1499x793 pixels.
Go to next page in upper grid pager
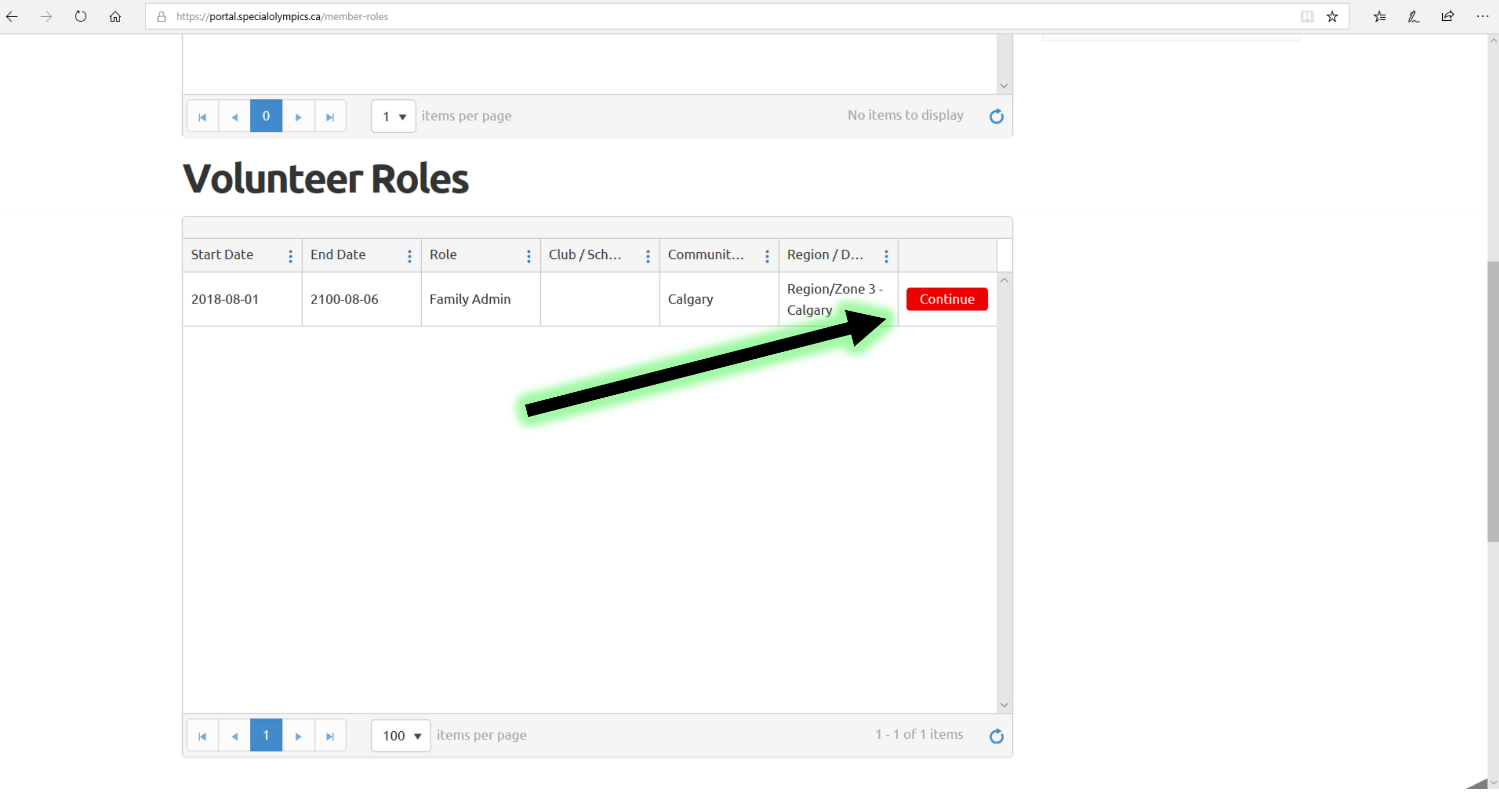(298, 116)
